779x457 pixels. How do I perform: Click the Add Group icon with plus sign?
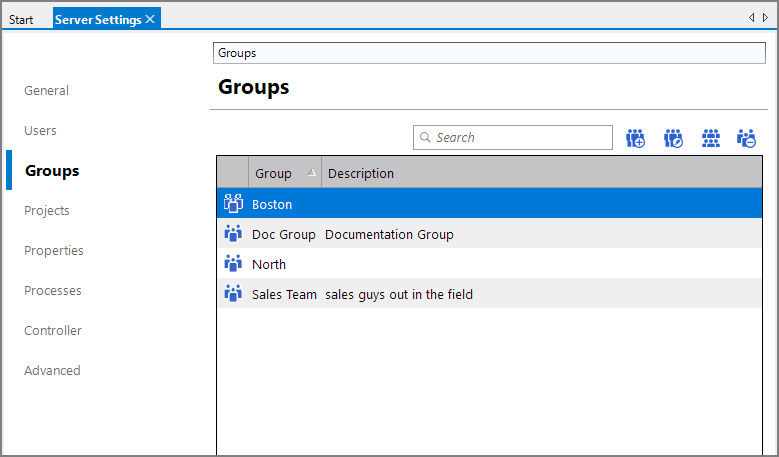[x=635, y=138]
